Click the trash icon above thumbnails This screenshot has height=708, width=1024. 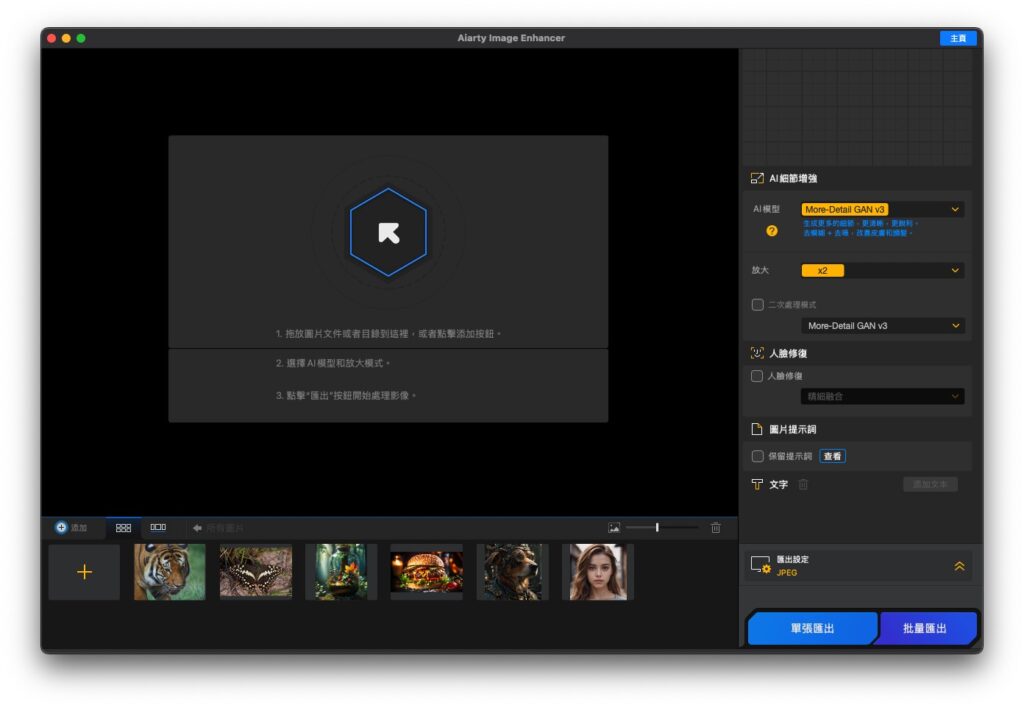716,527
